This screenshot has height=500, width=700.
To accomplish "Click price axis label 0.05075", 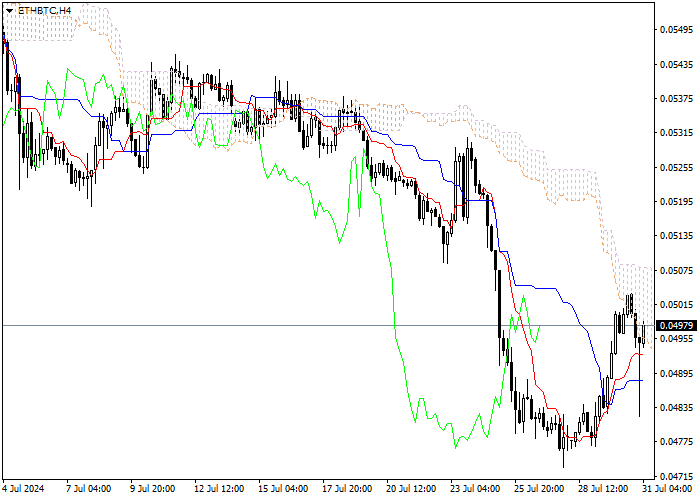I will click(x=676, y=270).
